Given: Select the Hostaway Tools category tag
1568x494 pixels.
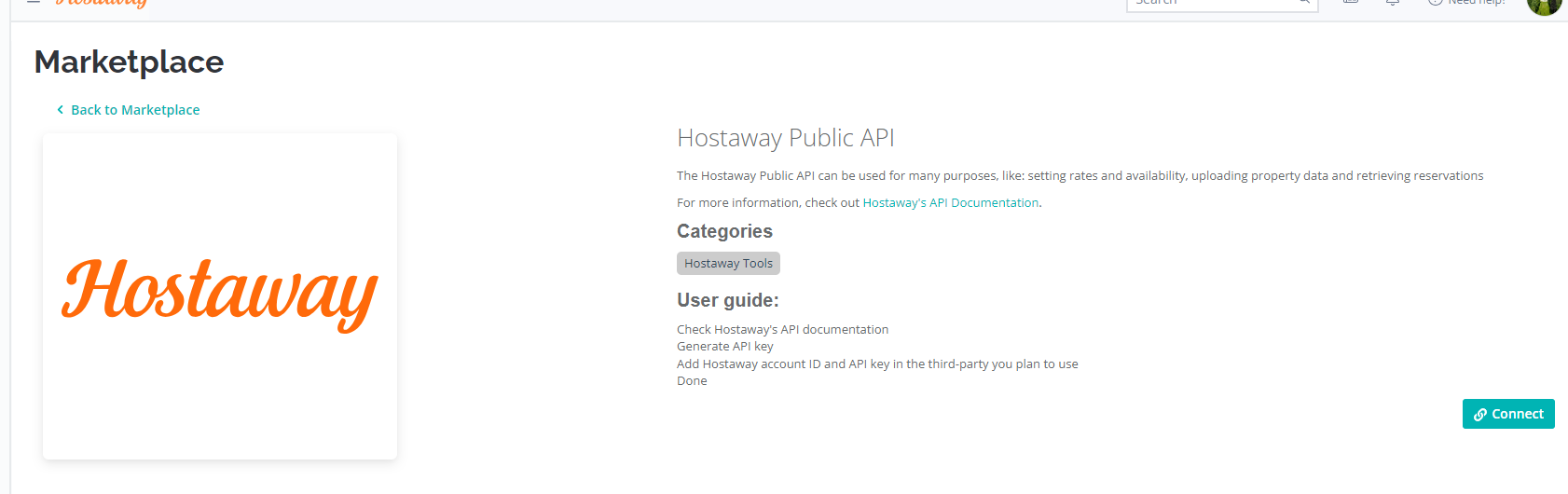Looking at the screenshot, I should click(x=728, y=264).
